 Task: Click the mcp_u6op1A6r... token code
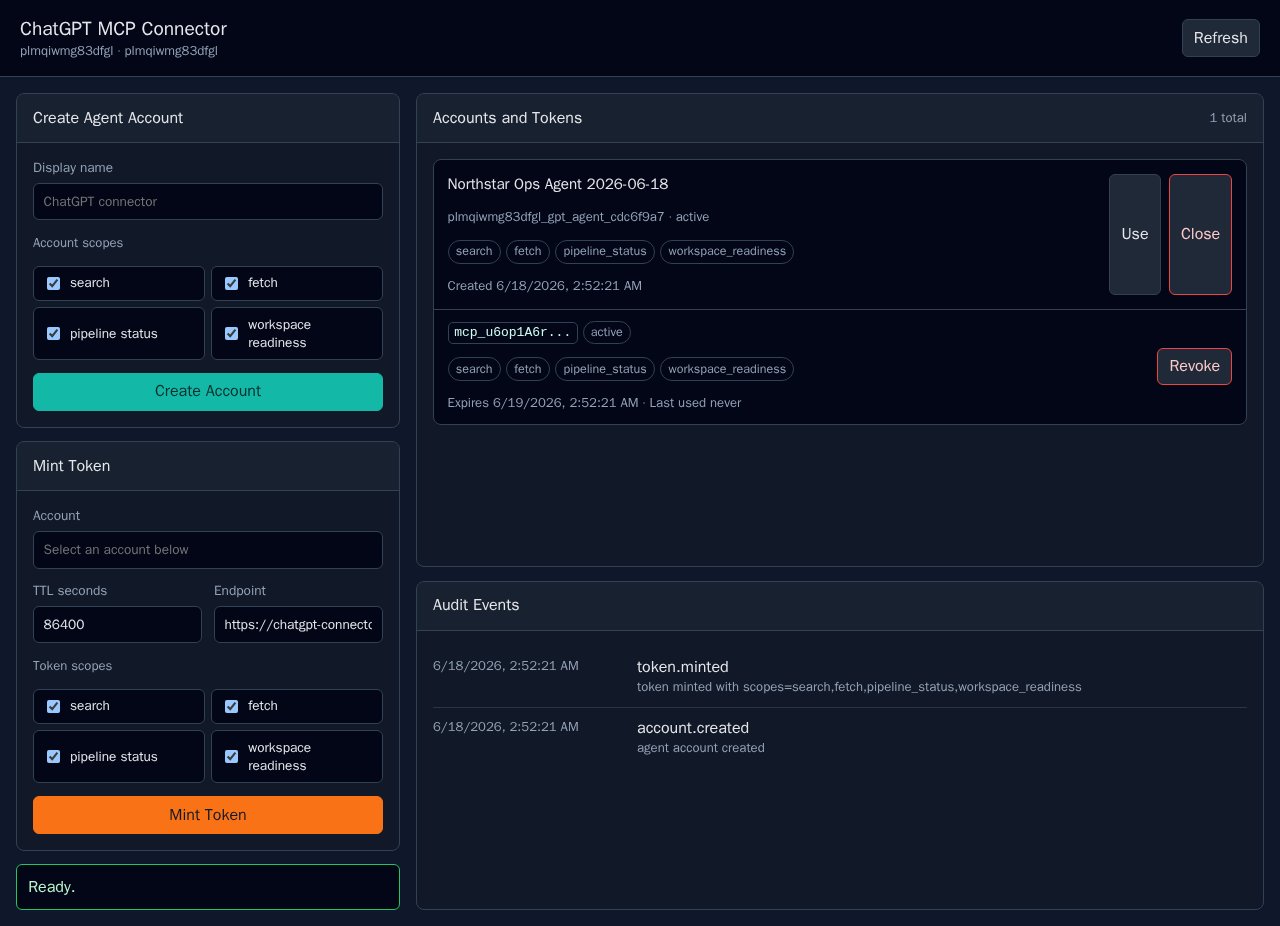(x=513, y=332)
